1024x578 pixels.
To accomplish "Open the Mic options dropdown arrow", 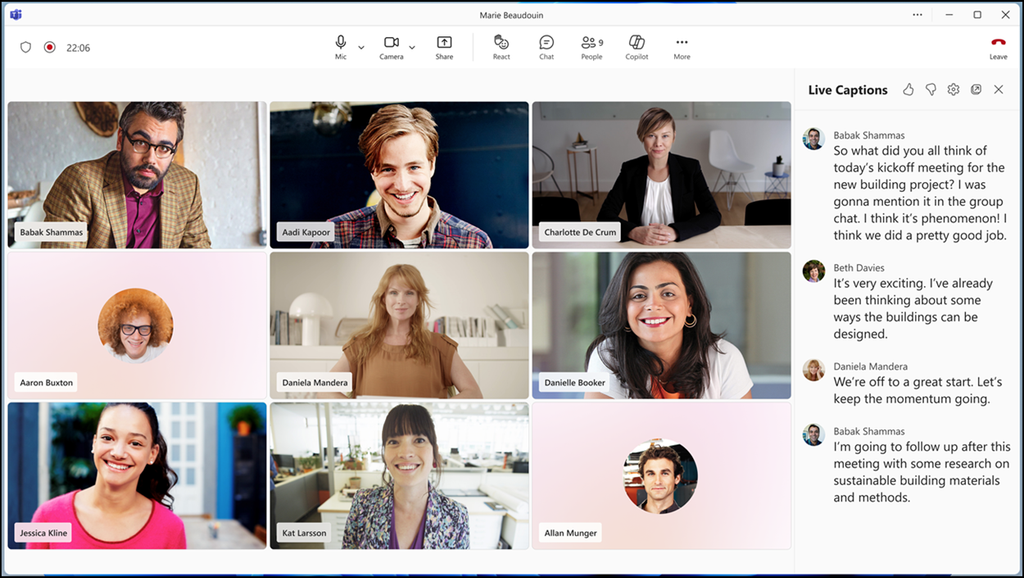I will [x=361, y=48].
